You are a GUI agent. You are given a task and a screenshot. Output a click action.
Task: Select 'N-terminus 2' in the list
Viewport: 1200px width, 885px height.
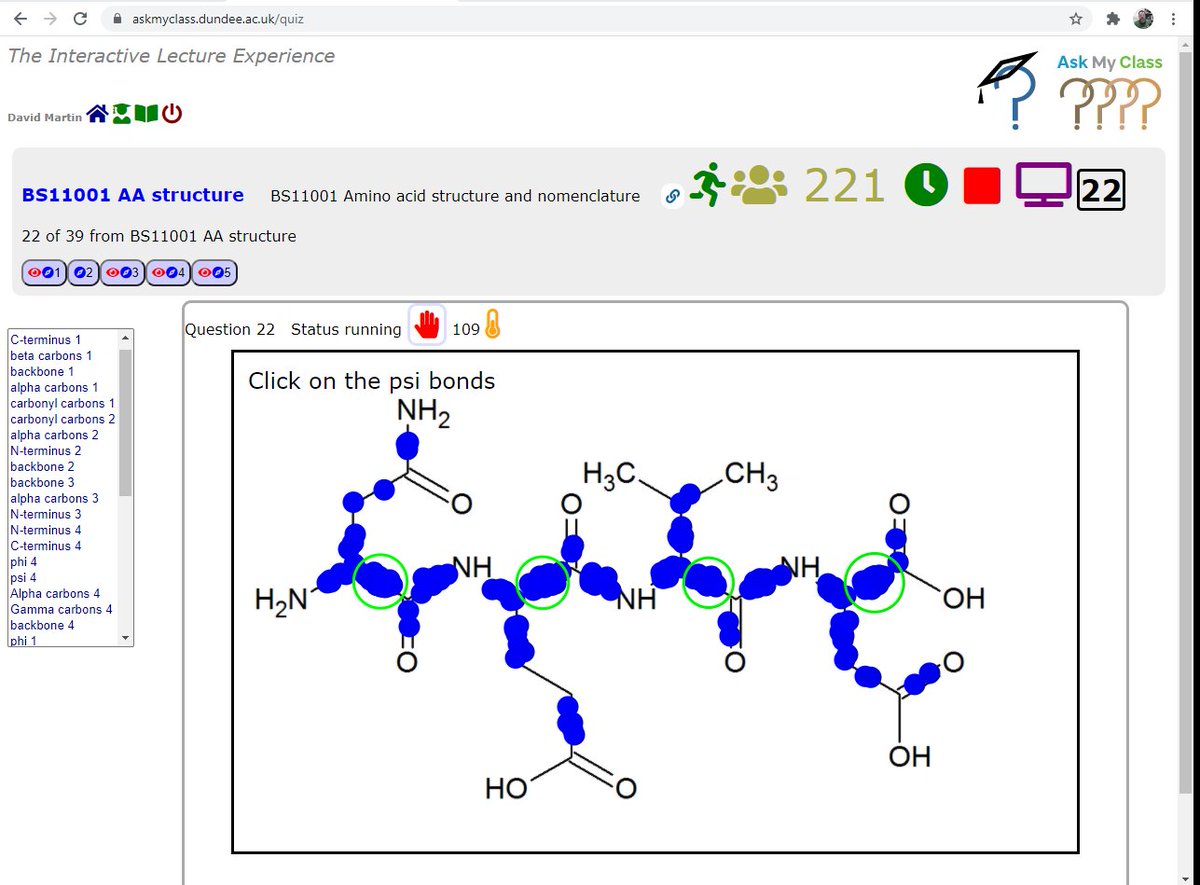(46, 451)
